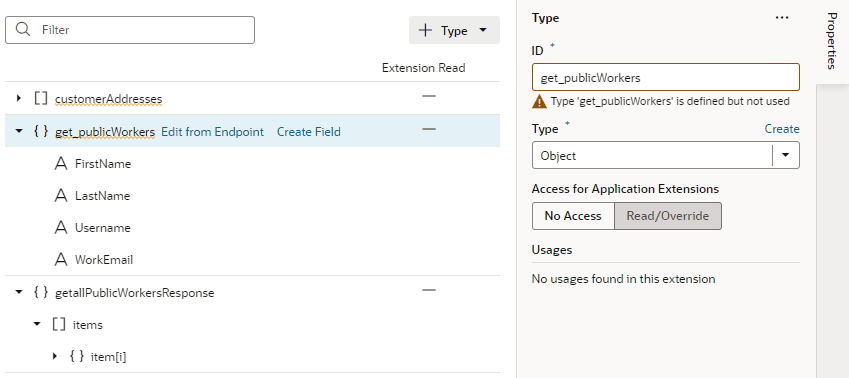The height and width of the screenshot is (378, 849).
Task: Click the array icon beside items
Action: [58, 324]
